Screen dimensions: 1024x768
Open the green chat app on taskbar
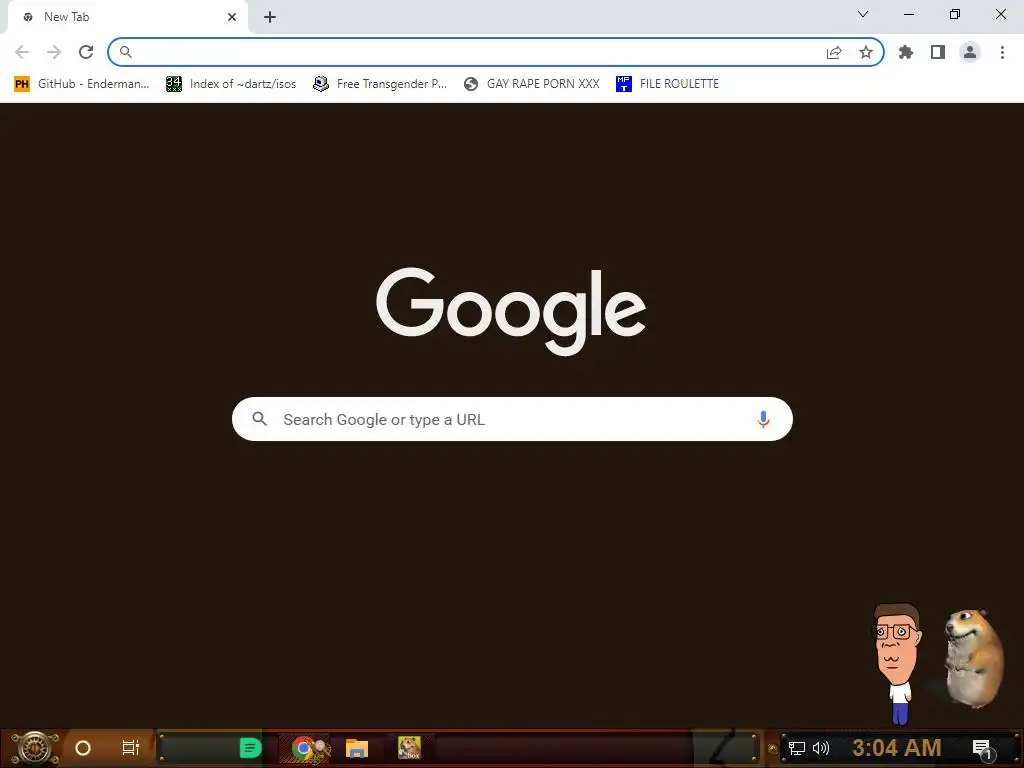pos(250,748)
